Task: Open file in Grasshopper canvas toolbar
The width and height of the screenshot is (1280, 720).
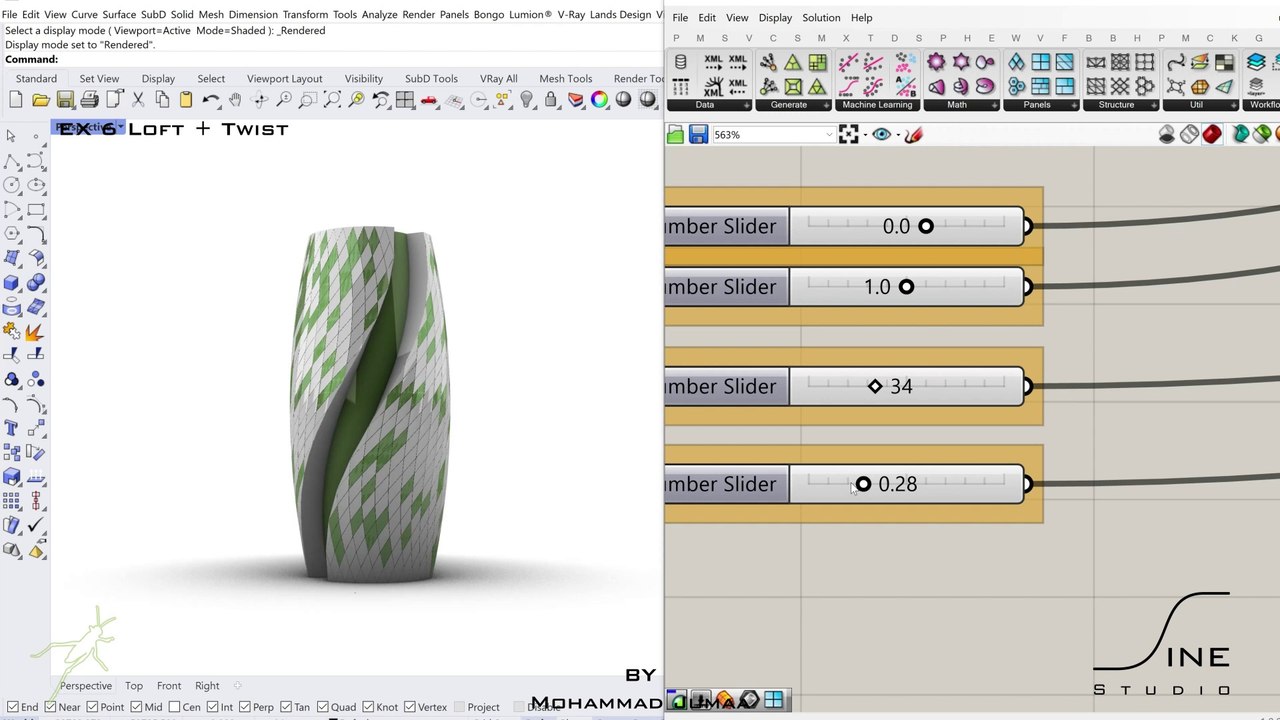Action: point(675,135)
